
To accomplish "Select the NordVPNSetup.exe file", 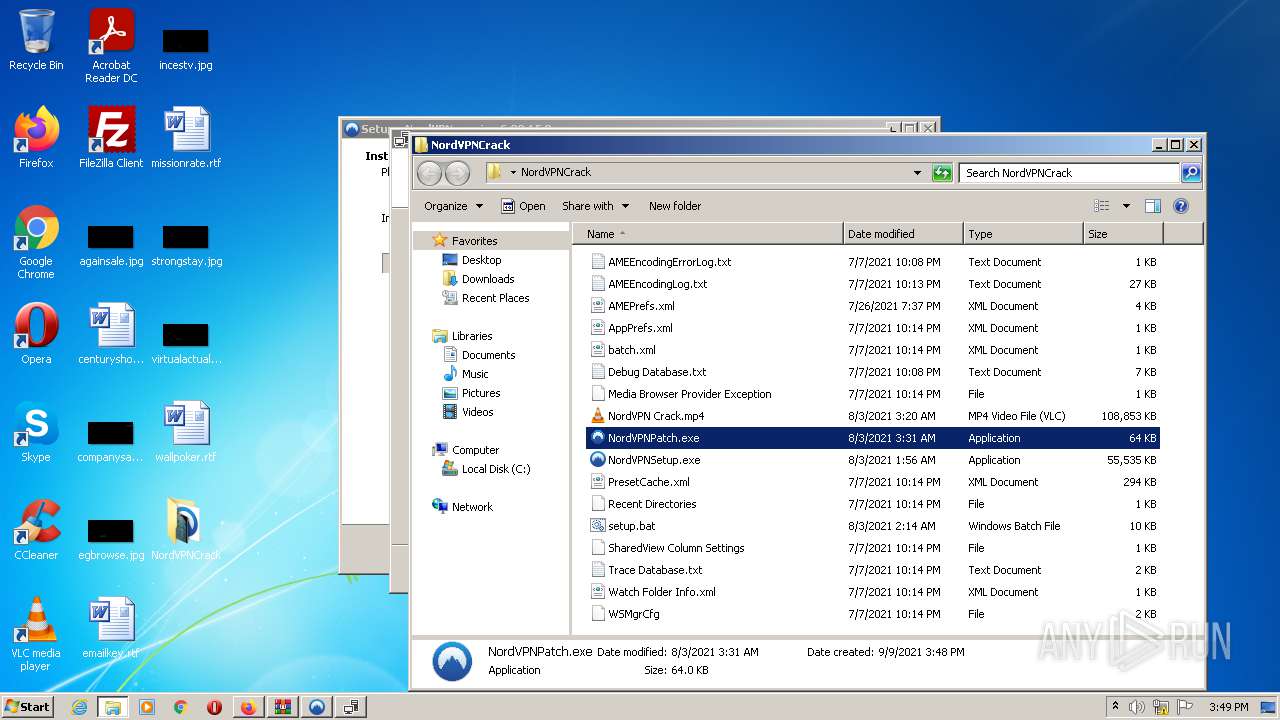I will [873, 460].
